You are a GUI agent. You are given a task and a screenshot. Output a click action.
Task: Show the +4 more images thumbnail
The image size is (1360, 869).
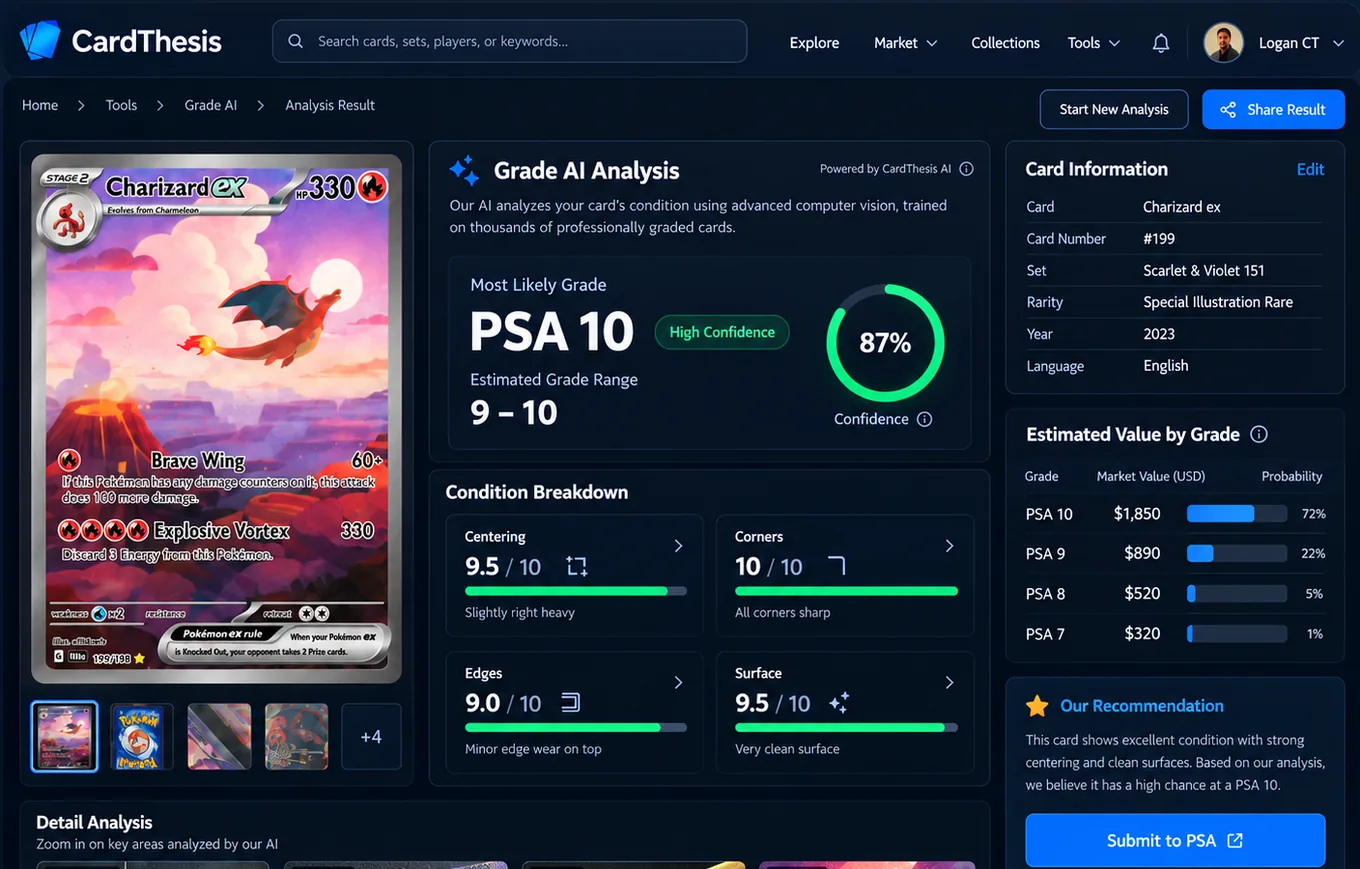[371, 737]
